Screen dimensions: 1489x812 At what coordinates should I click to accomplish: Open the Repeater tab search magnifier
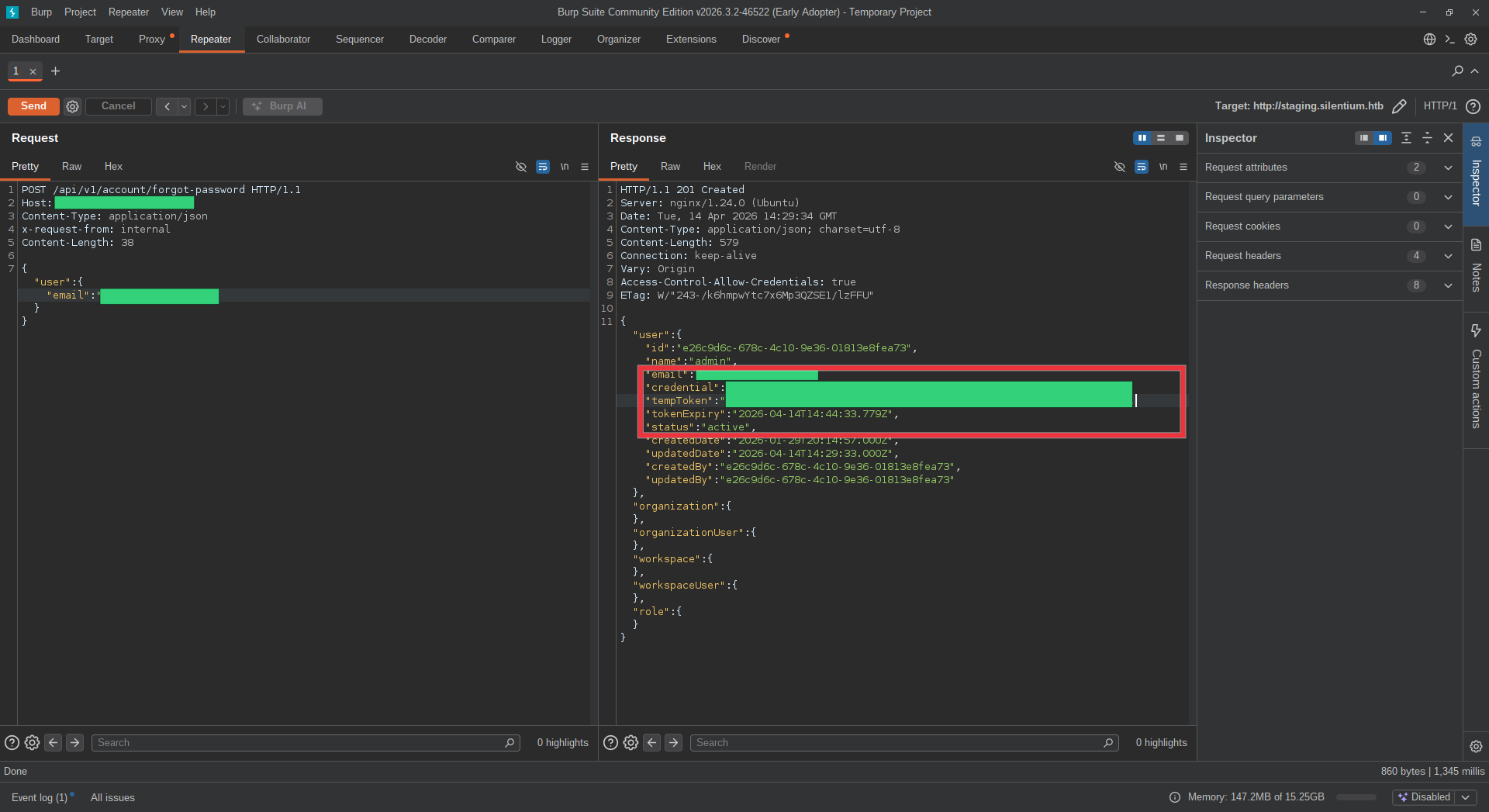tap(1457, 71)
